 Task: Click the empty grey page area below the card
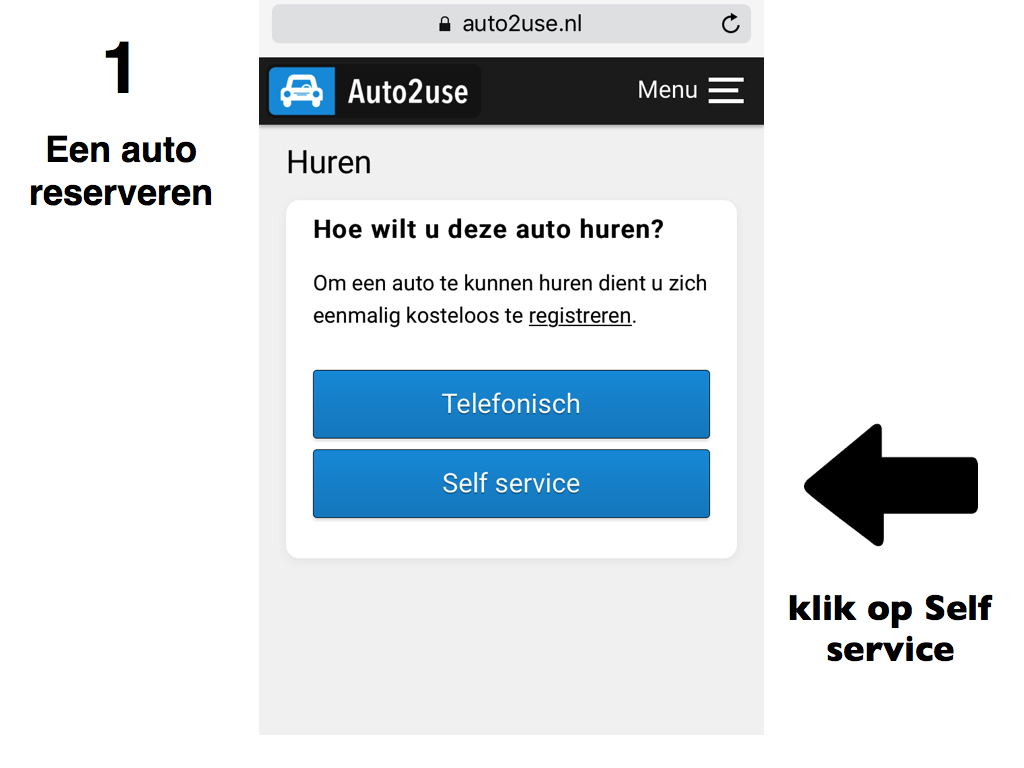pos(511,647)
